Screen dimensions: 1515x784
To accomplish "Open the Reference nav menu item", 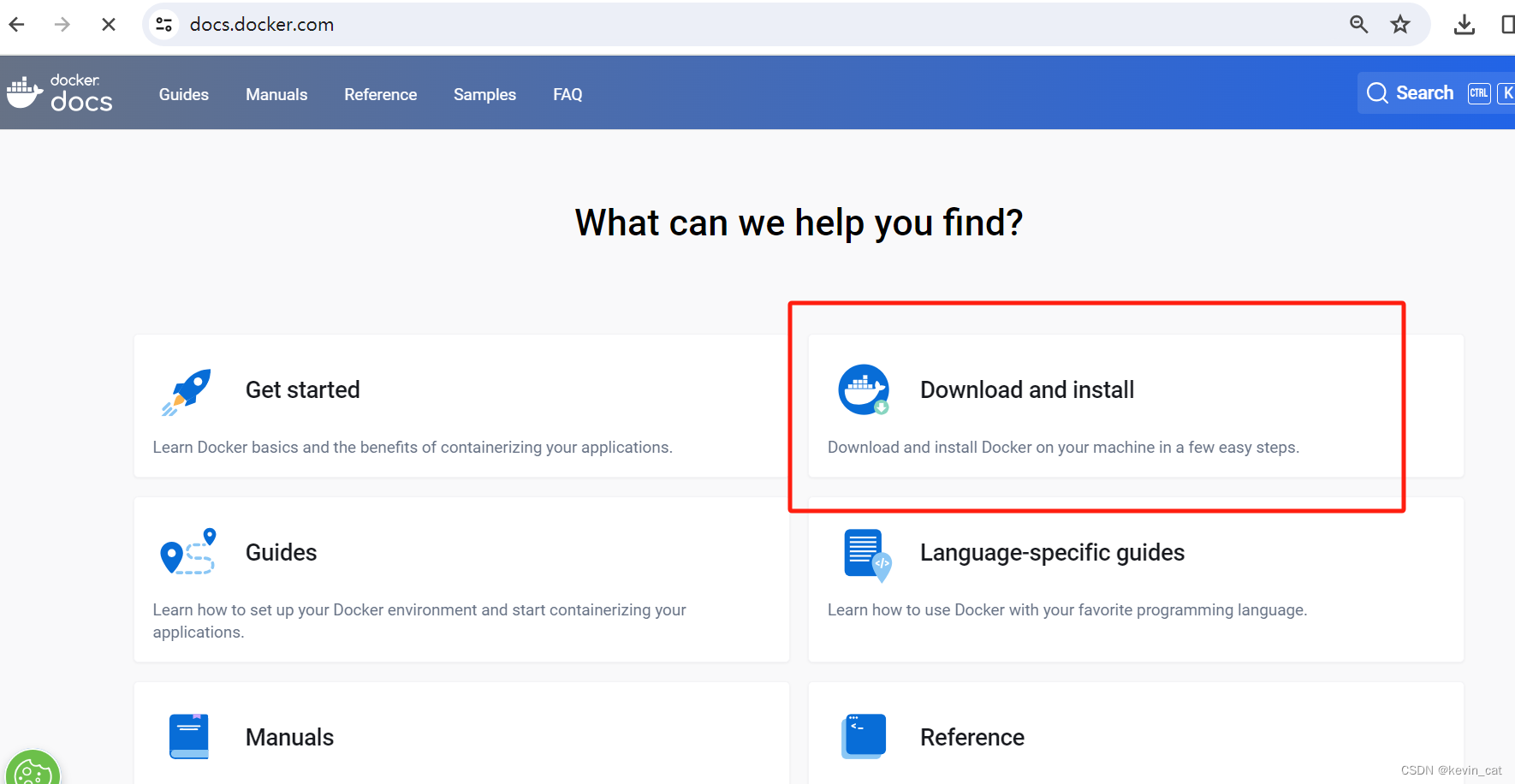I will 381,94.
